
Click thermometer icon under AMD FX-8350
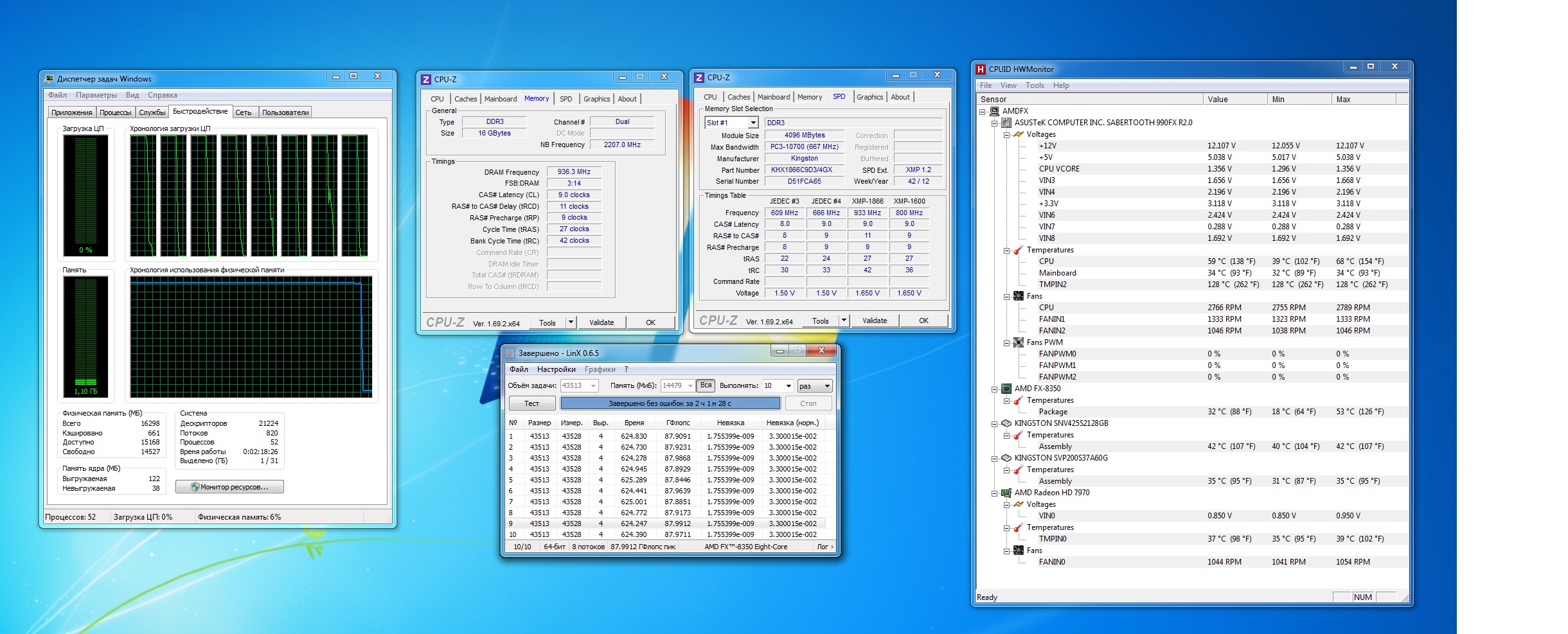point(1019,400)
